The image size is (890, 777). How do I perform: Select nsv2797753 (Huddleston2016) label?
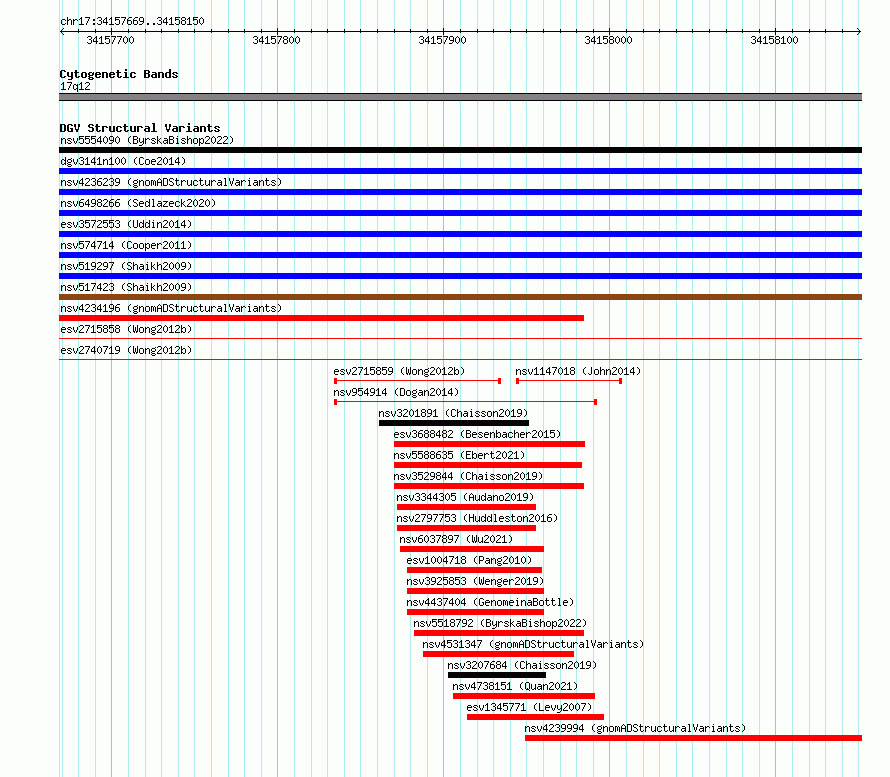(477, 518)
